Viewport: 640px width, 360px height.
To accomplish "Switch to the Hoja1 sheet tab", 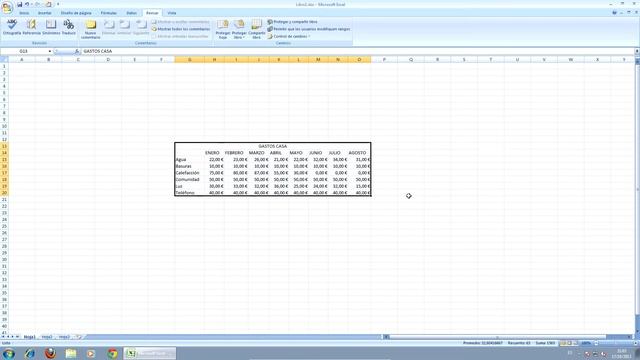I will 29,337.
